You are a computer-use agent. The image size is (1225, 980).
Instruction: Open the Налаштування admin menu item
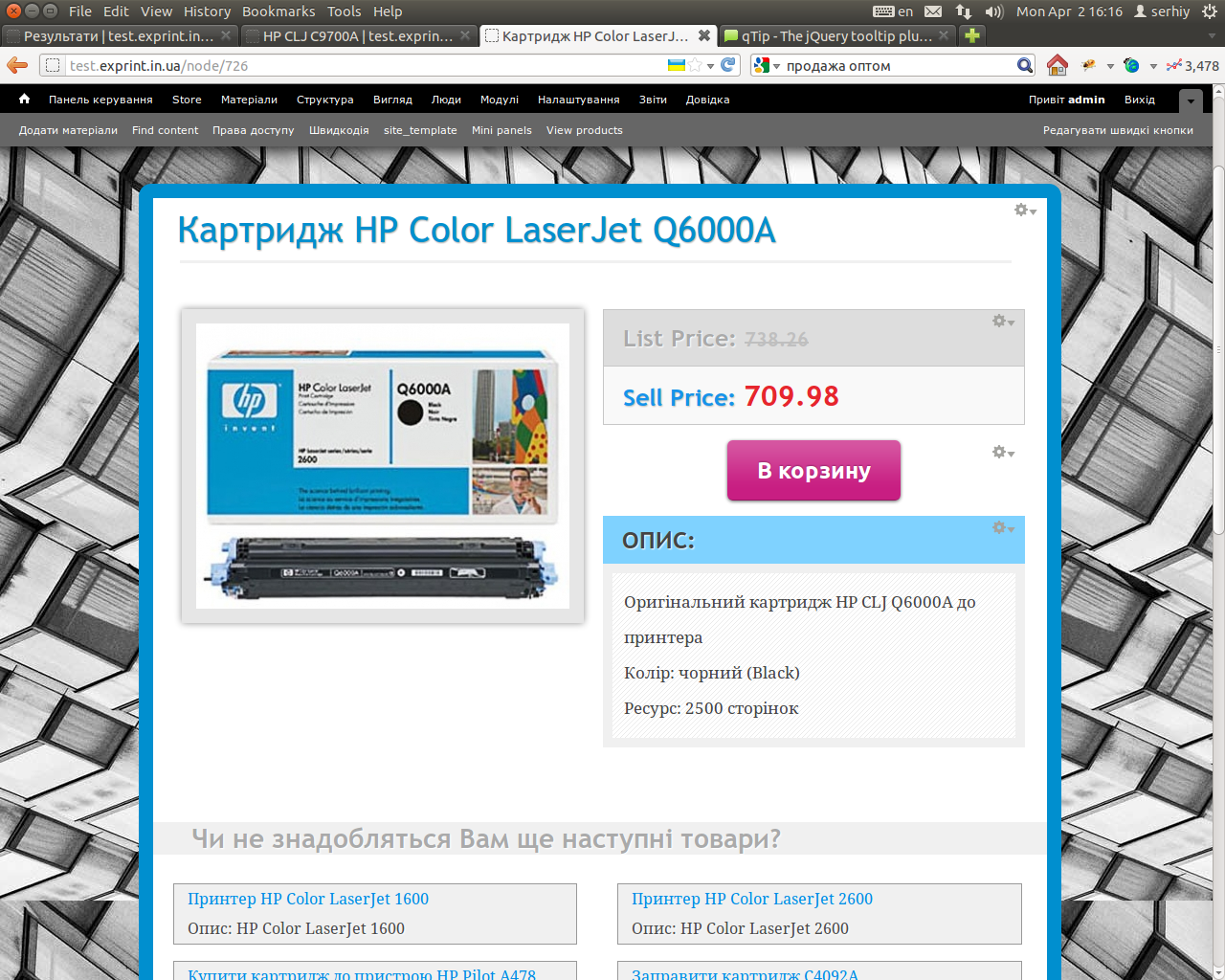578,100
